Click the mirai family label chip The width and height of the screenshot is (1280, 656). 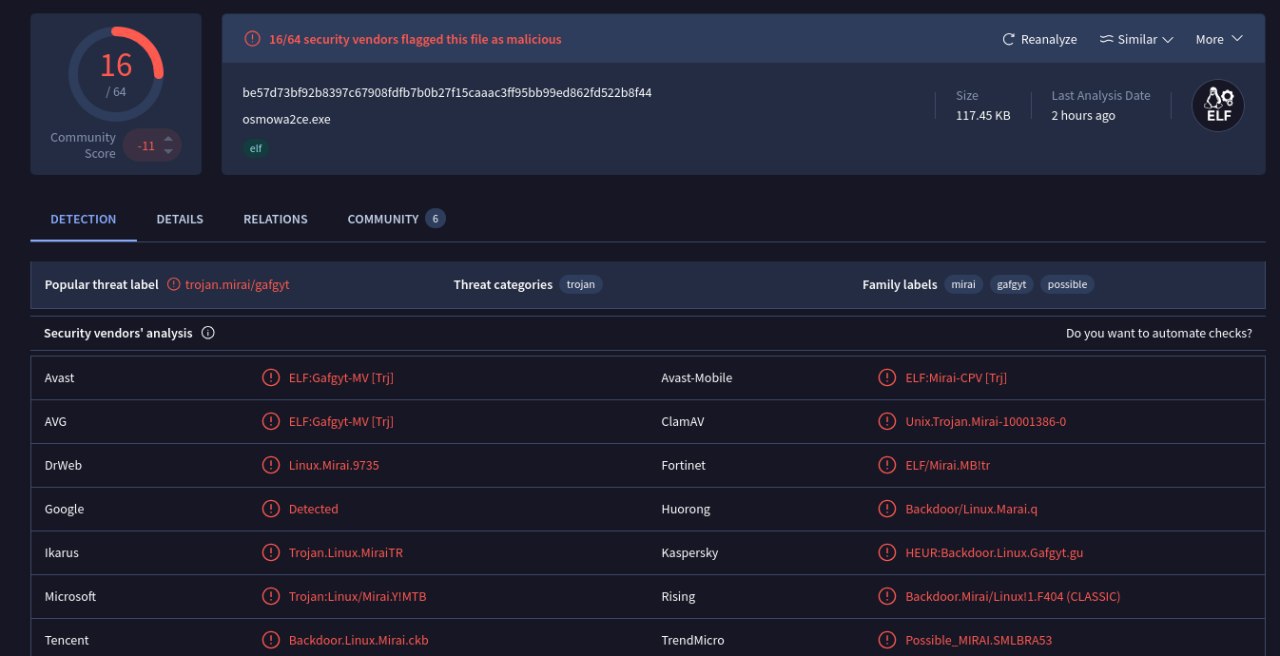pos(964,284)
